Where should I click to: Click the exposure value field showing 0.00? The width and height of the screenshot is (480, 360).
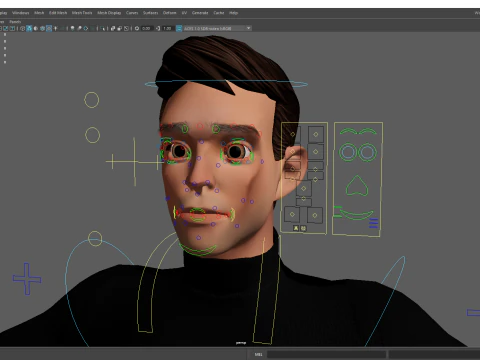(x=147, y=28)
